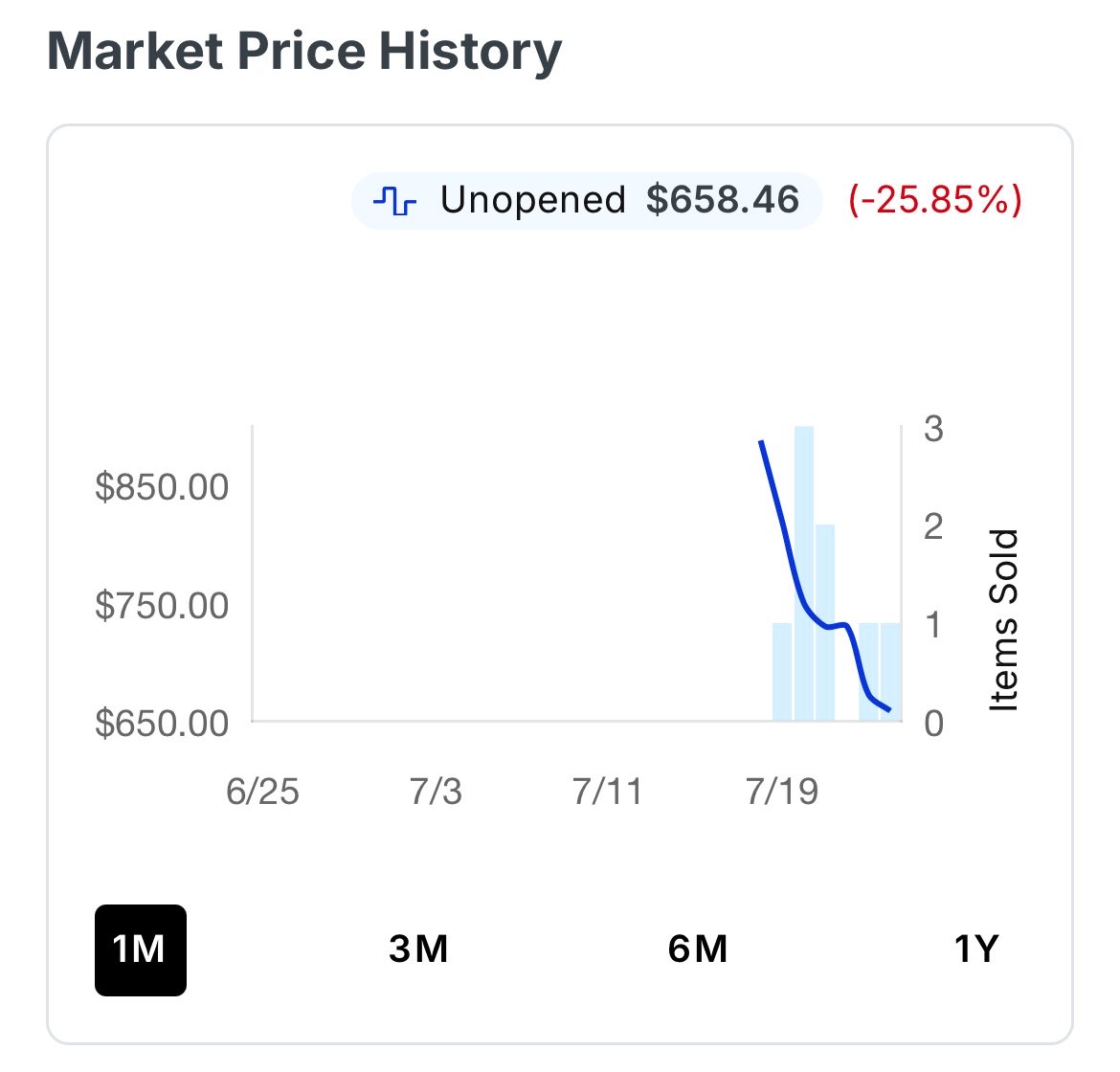Select the 1M time range tab
Image resolution: width=1120 pixels, height=1072 pixels.
coord(140,949)
